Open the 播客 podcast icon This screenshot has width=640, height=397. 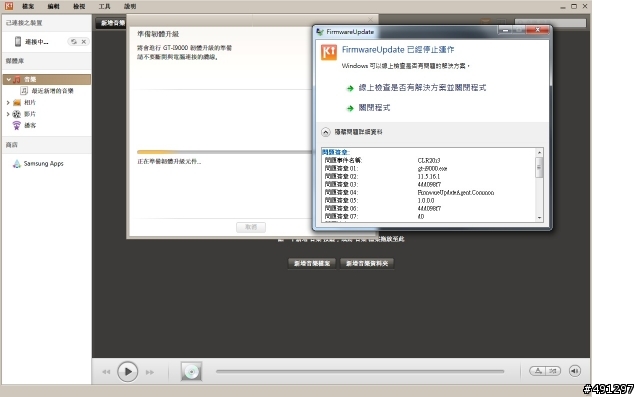(16, 125)
